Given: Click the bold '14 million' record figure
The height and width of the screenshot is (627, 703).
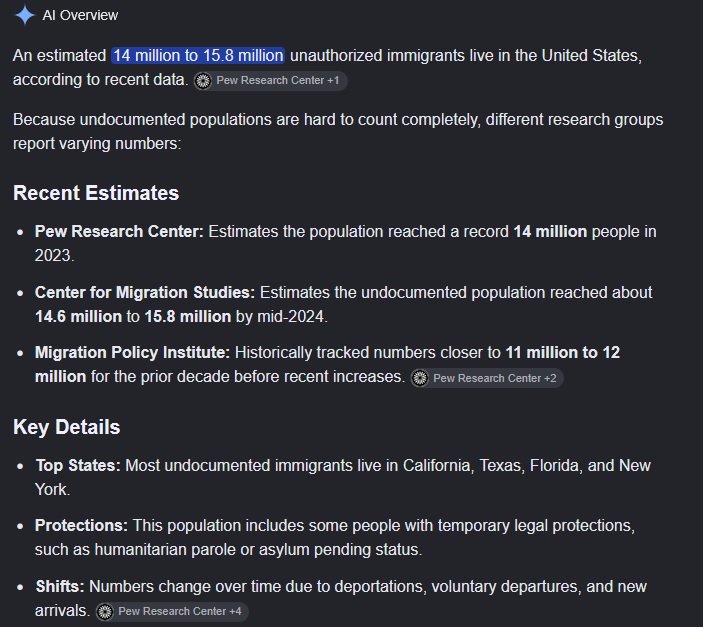Looking at the screenshot, I should [x=550, y=231].
